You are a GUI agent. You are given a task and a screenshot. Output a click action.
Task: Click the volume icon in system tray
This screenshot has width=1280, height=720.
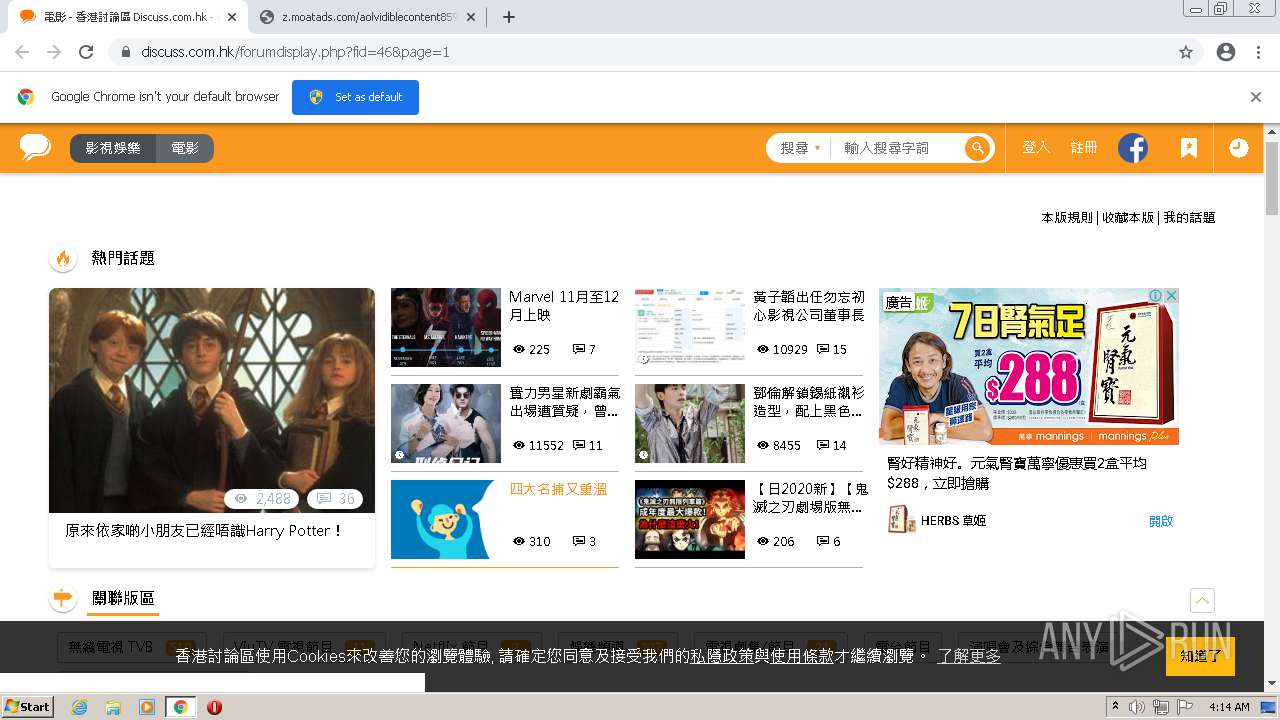1137,707
